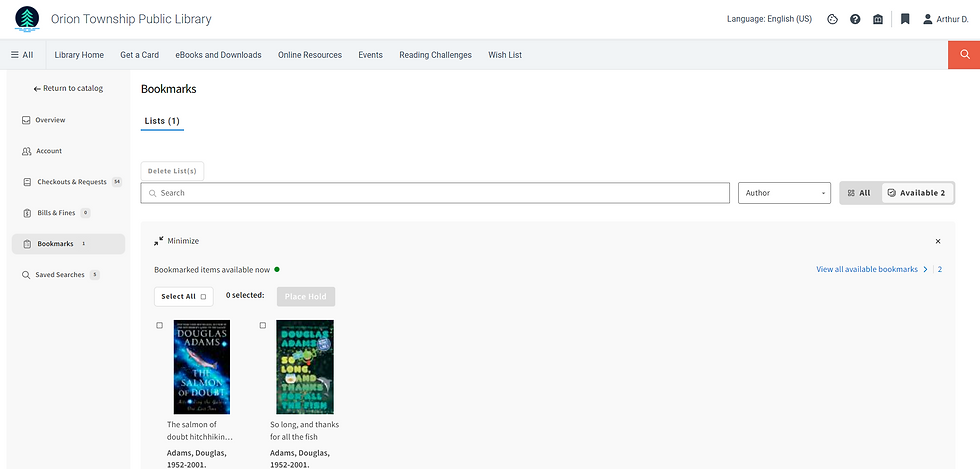The width and height of the screenshot is (980, 469).
Task: Open the Events page
Action: coord(370,55)
